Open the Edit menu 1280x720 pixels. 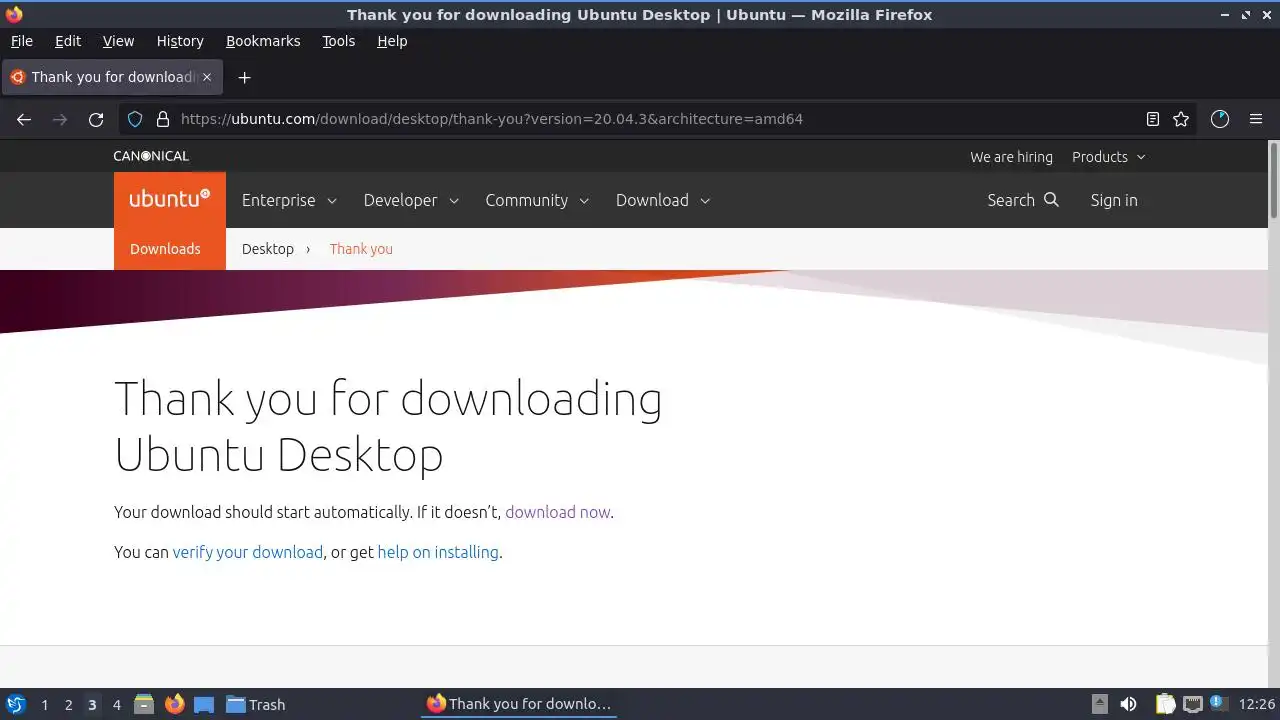click(x=68, y=41)
